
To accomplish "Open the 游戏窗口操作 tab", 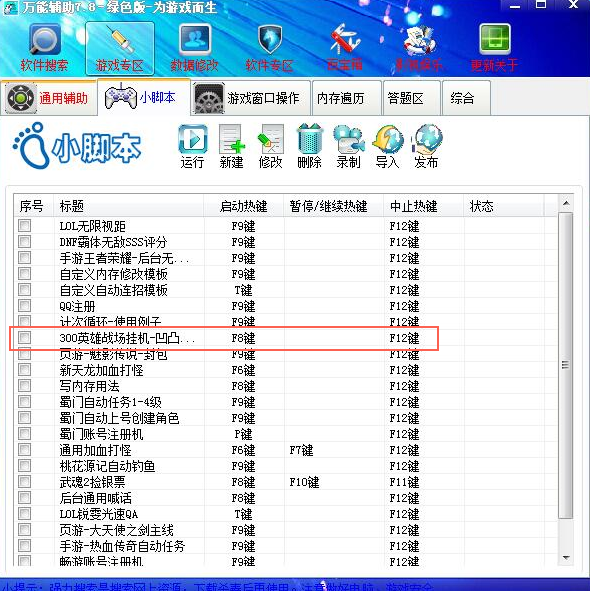I will [251, 98].
